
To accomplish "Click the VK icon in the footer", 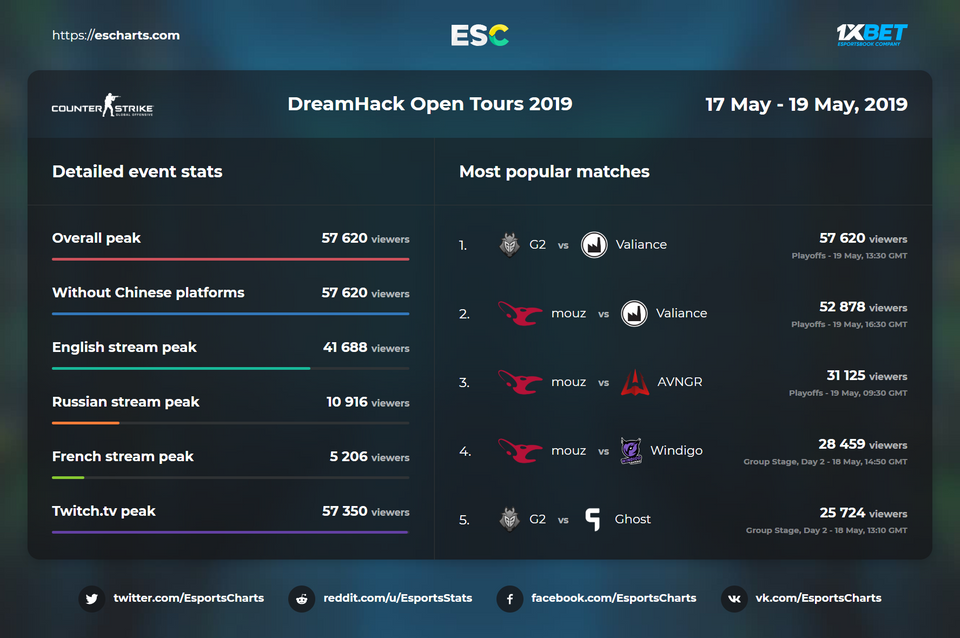I will (733, 599).
